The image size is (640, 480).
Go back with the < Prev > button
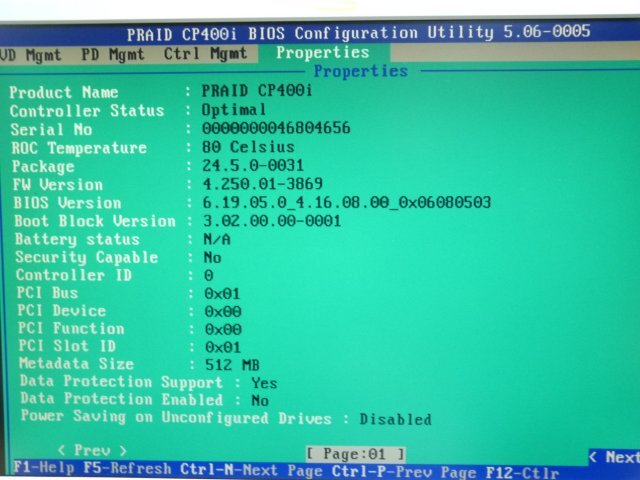click(x=92, y=450)
